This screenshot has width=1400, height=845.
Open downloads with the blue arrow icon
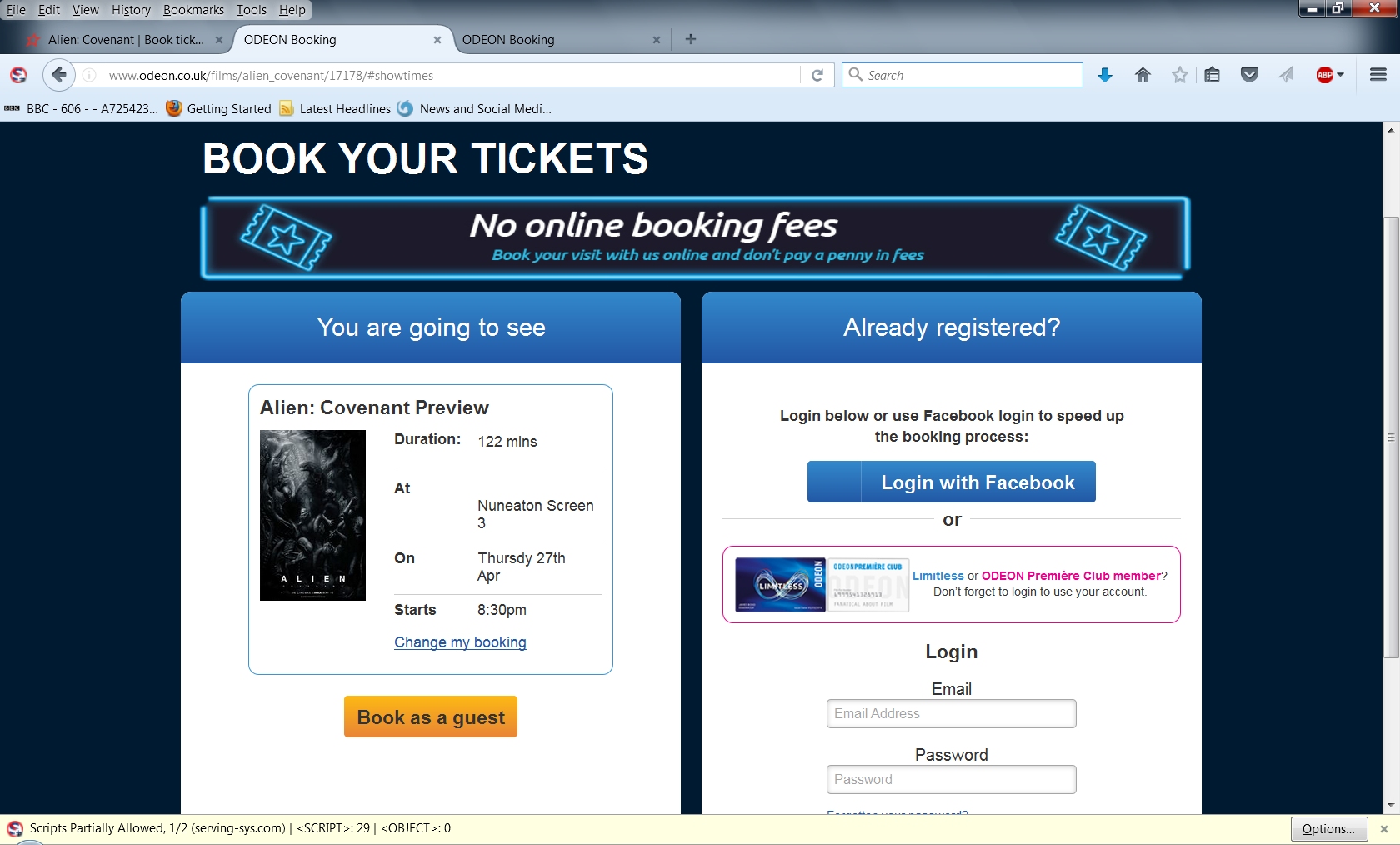(x=1105, y=75)
